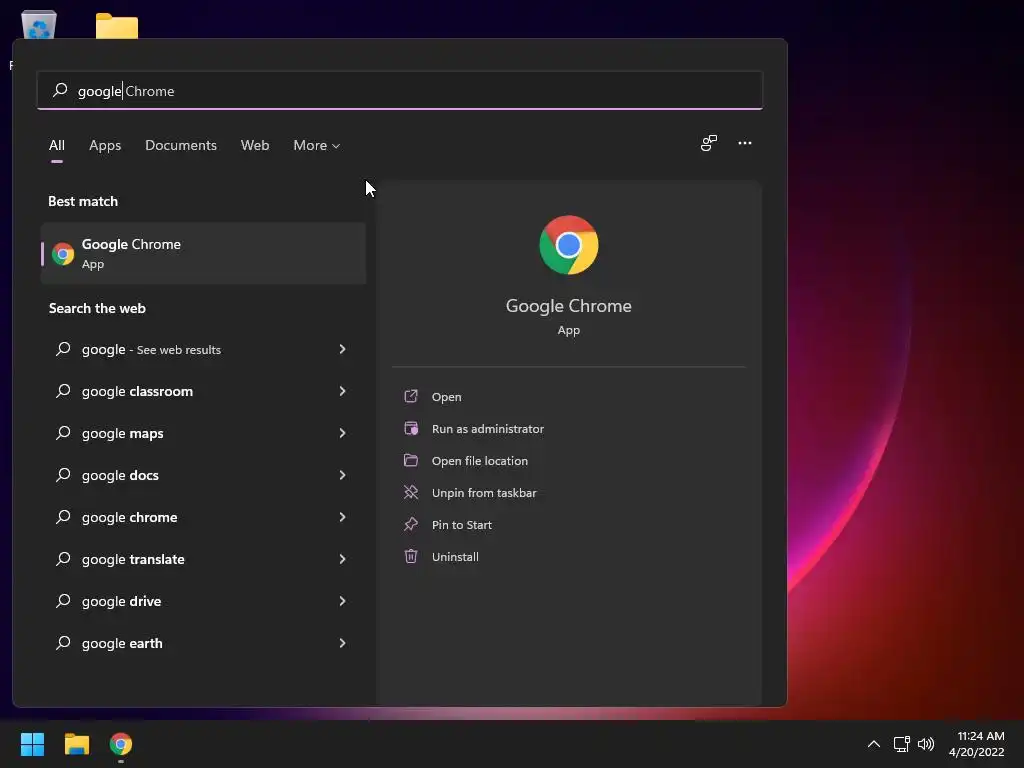Expand the More dropdown filter

[x=317, y=145]
